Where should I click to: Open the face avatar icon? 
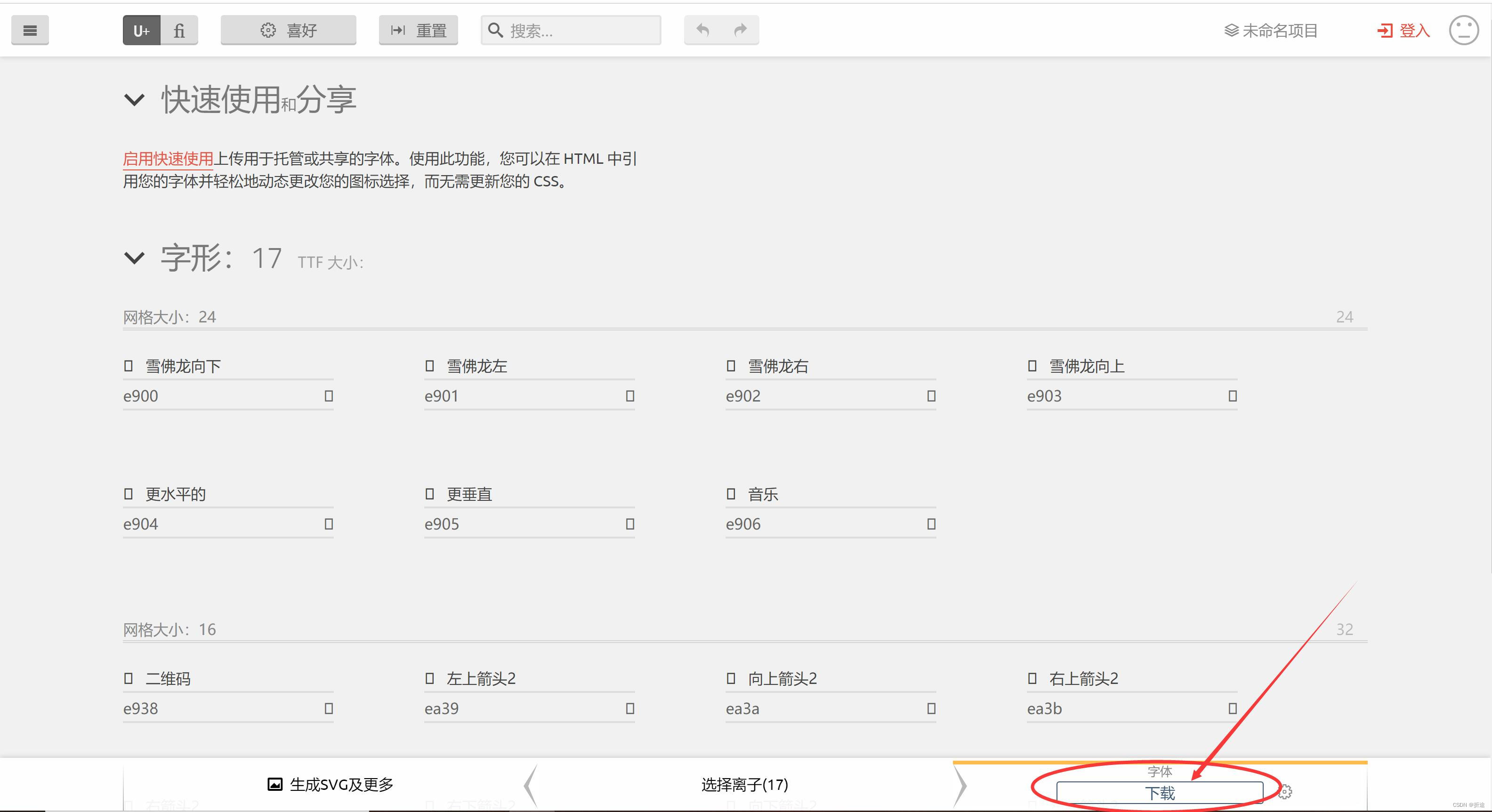pos(1464,30)
